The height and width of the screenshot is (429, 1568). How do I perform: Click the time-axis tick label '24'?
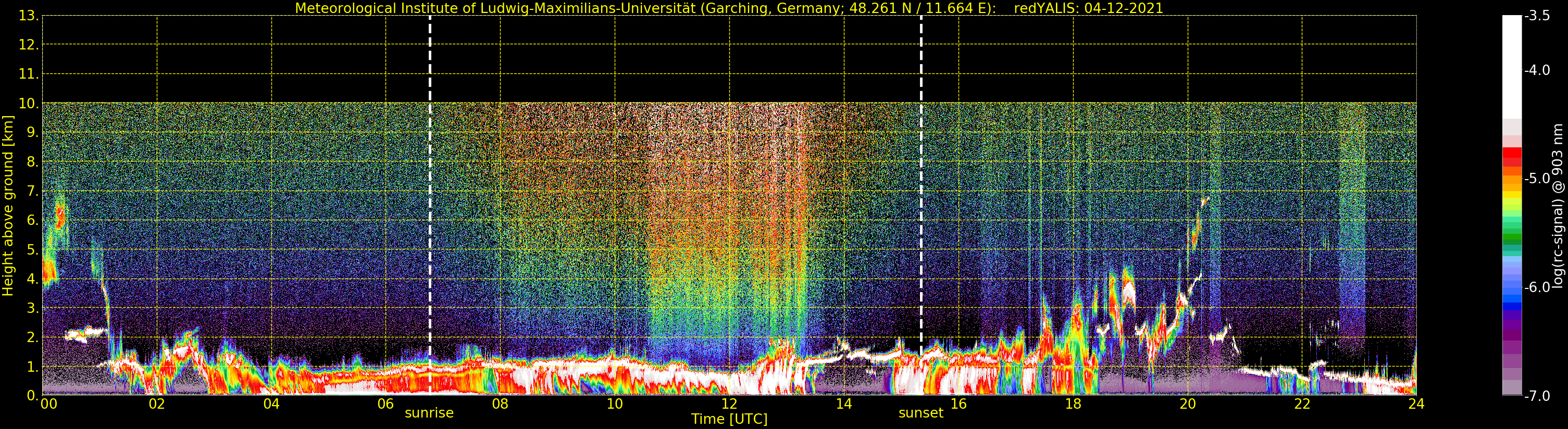click(x=1416, y=404)
